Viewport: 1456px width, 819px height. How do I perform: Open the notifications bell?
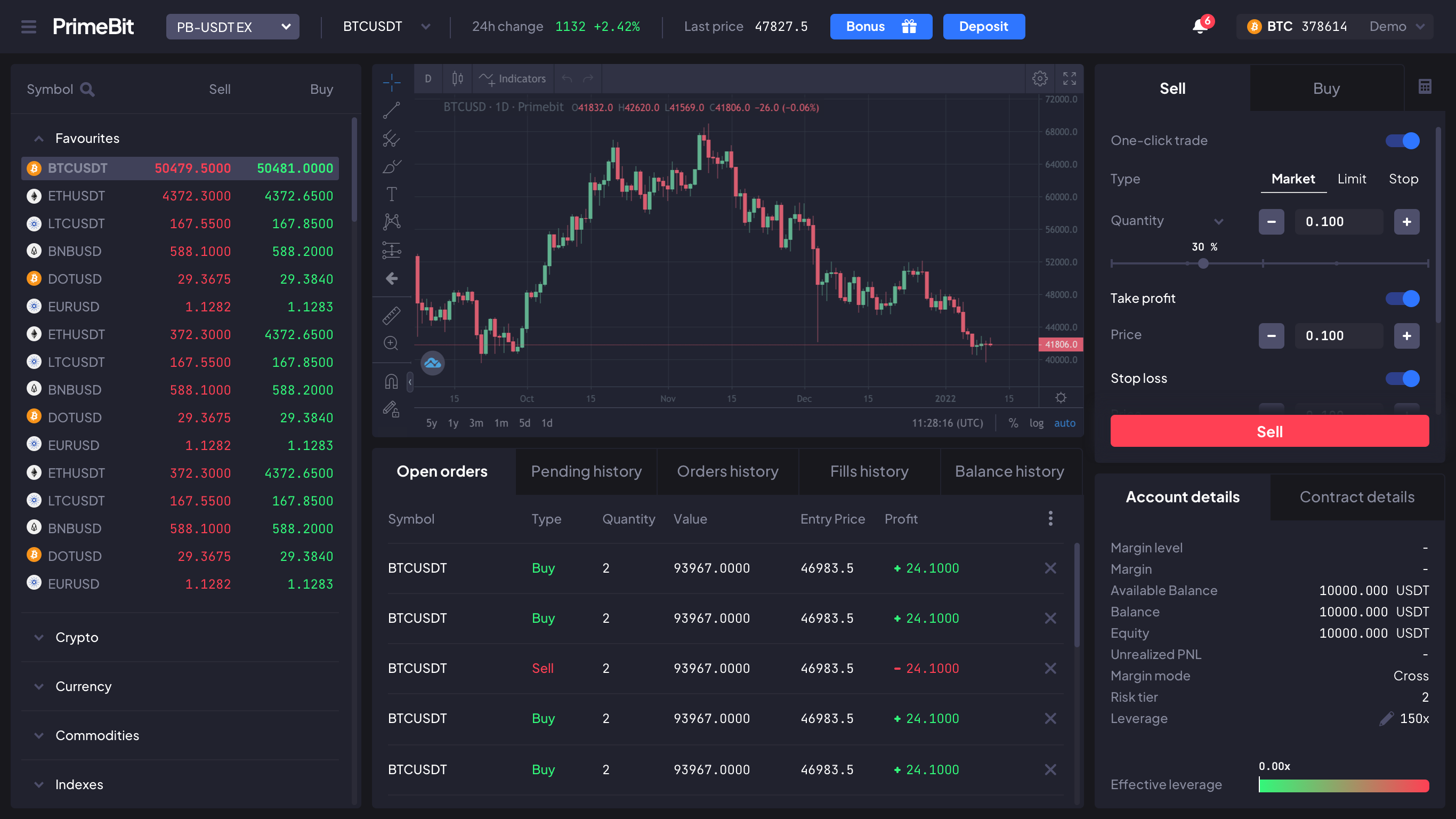[x=1200, y=26]
